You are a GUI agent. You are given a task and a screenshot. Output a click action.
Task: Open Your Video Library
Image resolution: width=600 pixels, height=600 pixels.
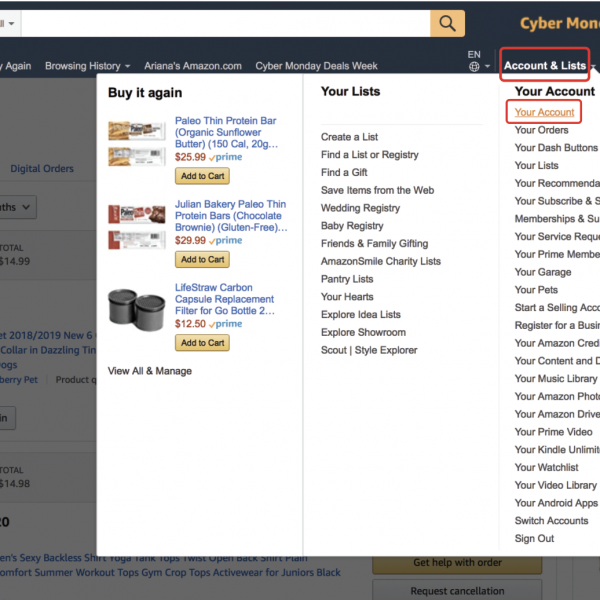pyautogui.click(x=556, y=485)
